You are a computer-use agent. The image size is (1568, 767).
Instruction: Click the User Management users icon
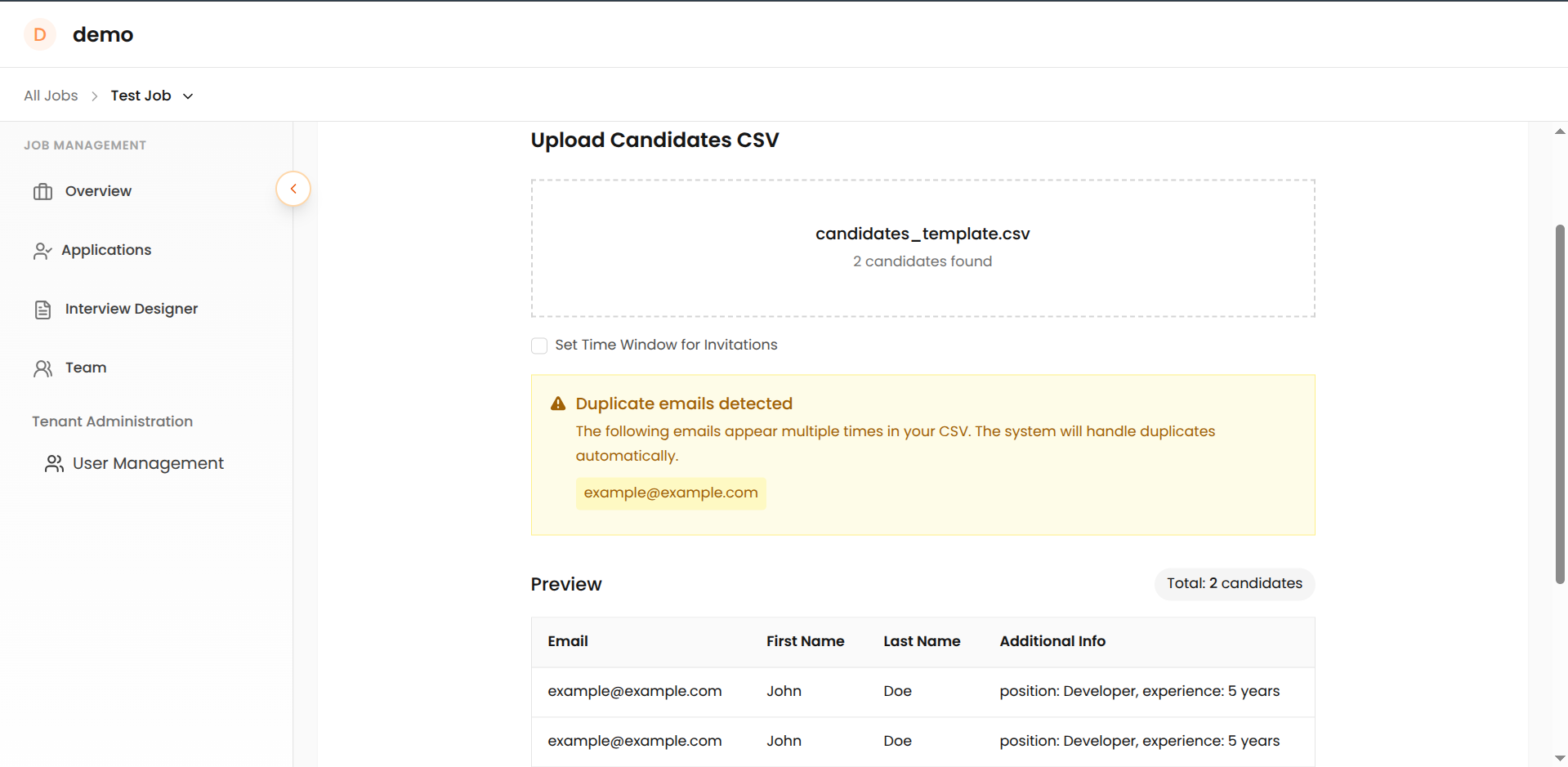54,463
